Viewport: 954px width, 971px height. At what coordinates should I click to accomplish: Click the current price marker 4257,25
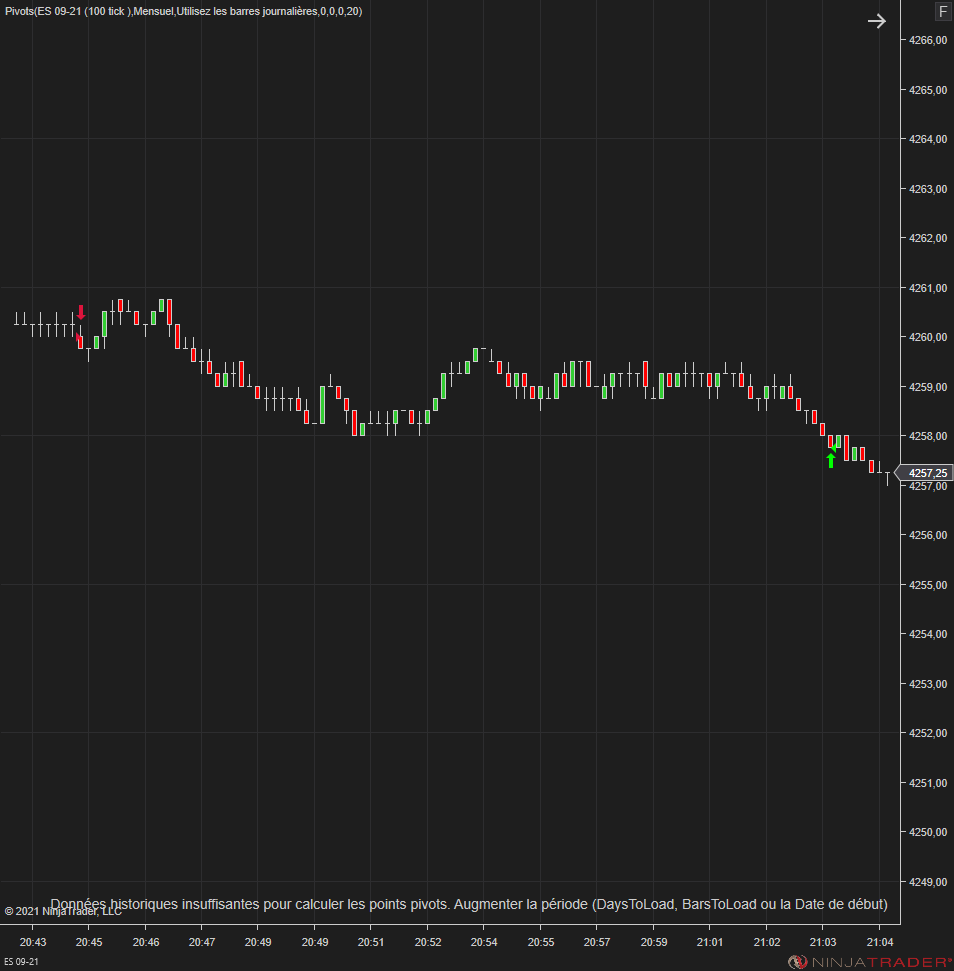pos(925,473)
